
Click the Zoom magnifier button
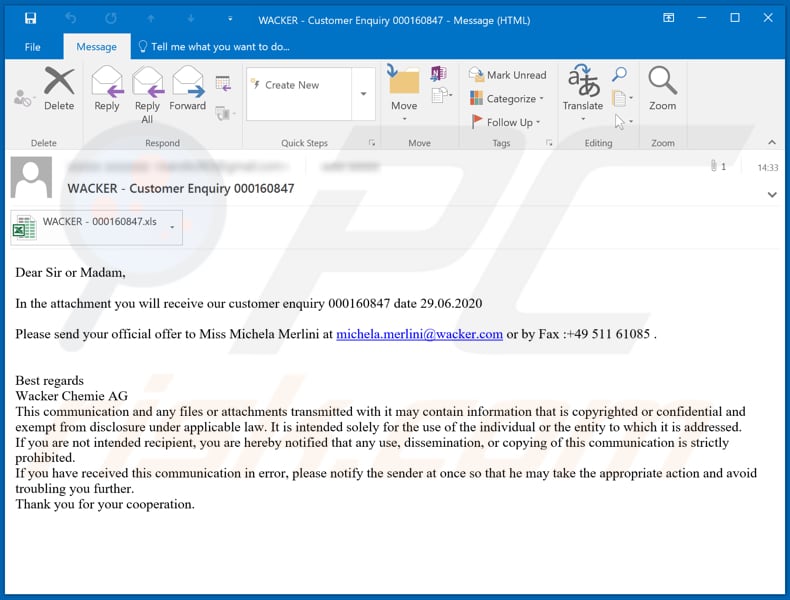[x=663, y=89]
